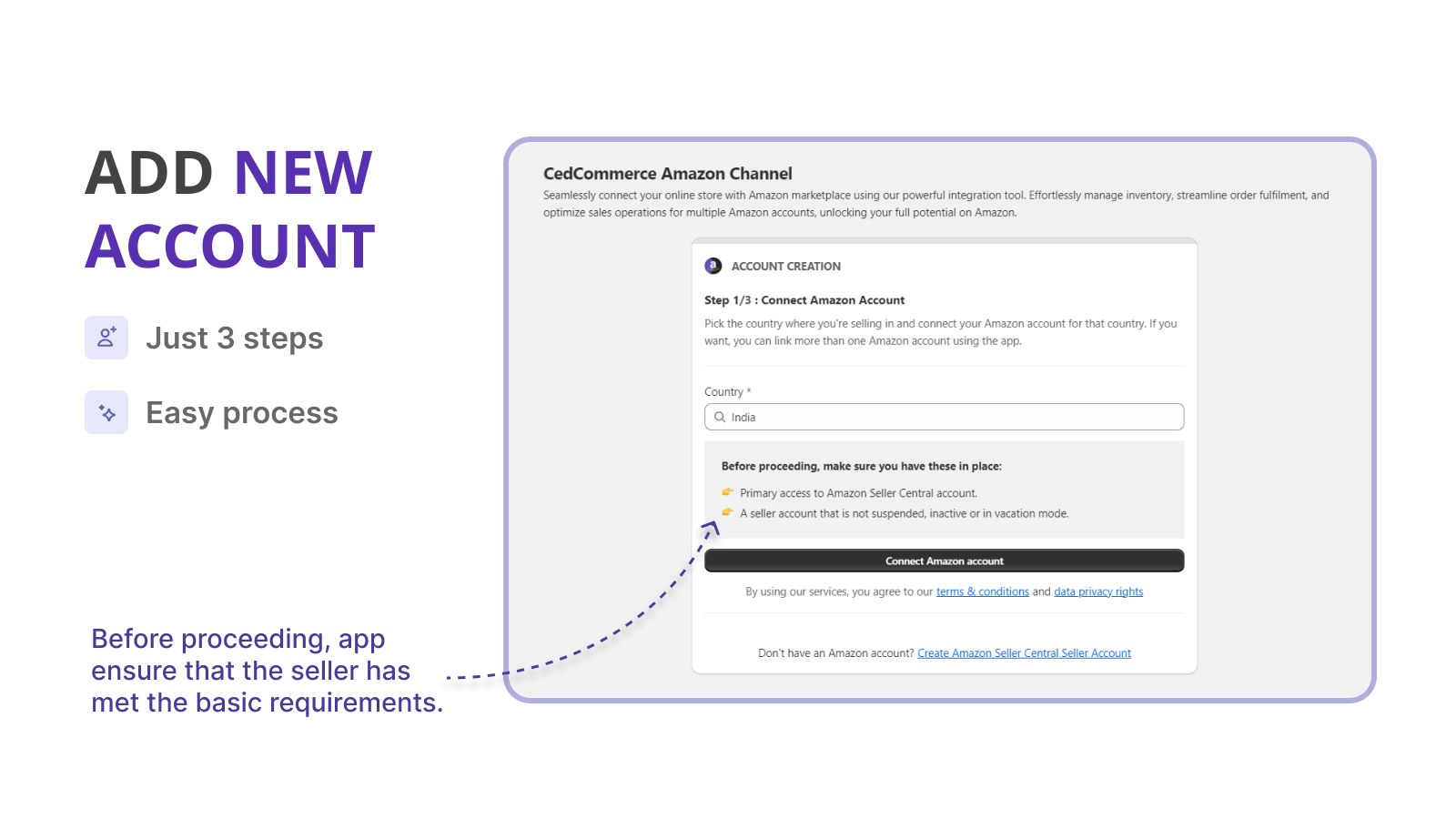The width and height of the screenshot is (1456, 819).
Task: Click the sparkle icon beside Easy process
Action: pyautogui.click(x=106, y=412)
